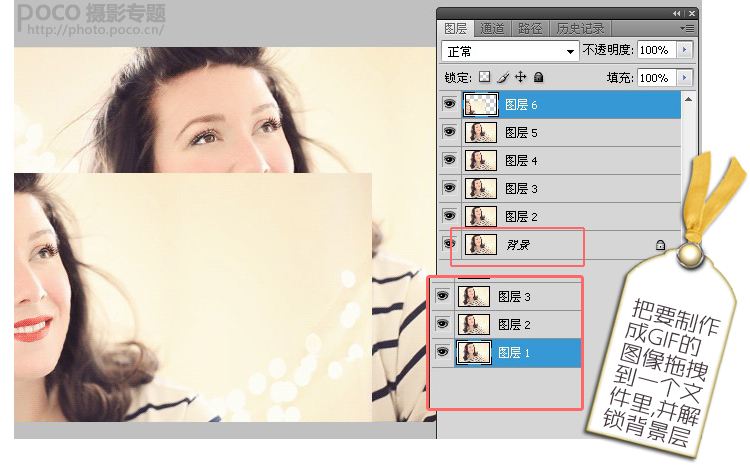Click the lock transparent pixels icon
Viewport: 750px width, 471px height.
click(x=485, y=77)
